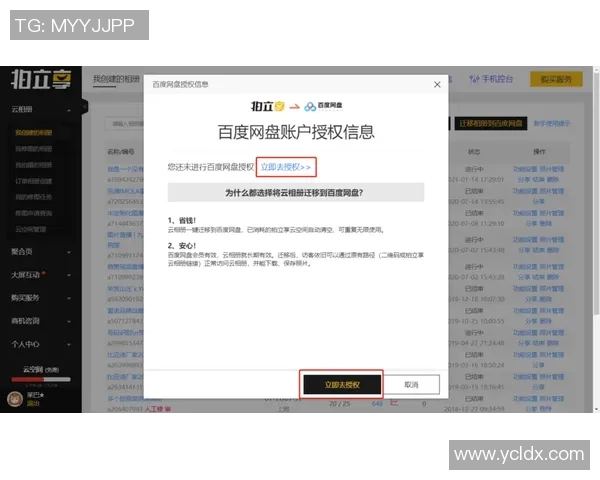Click the 名称/编号 column header

121,152
